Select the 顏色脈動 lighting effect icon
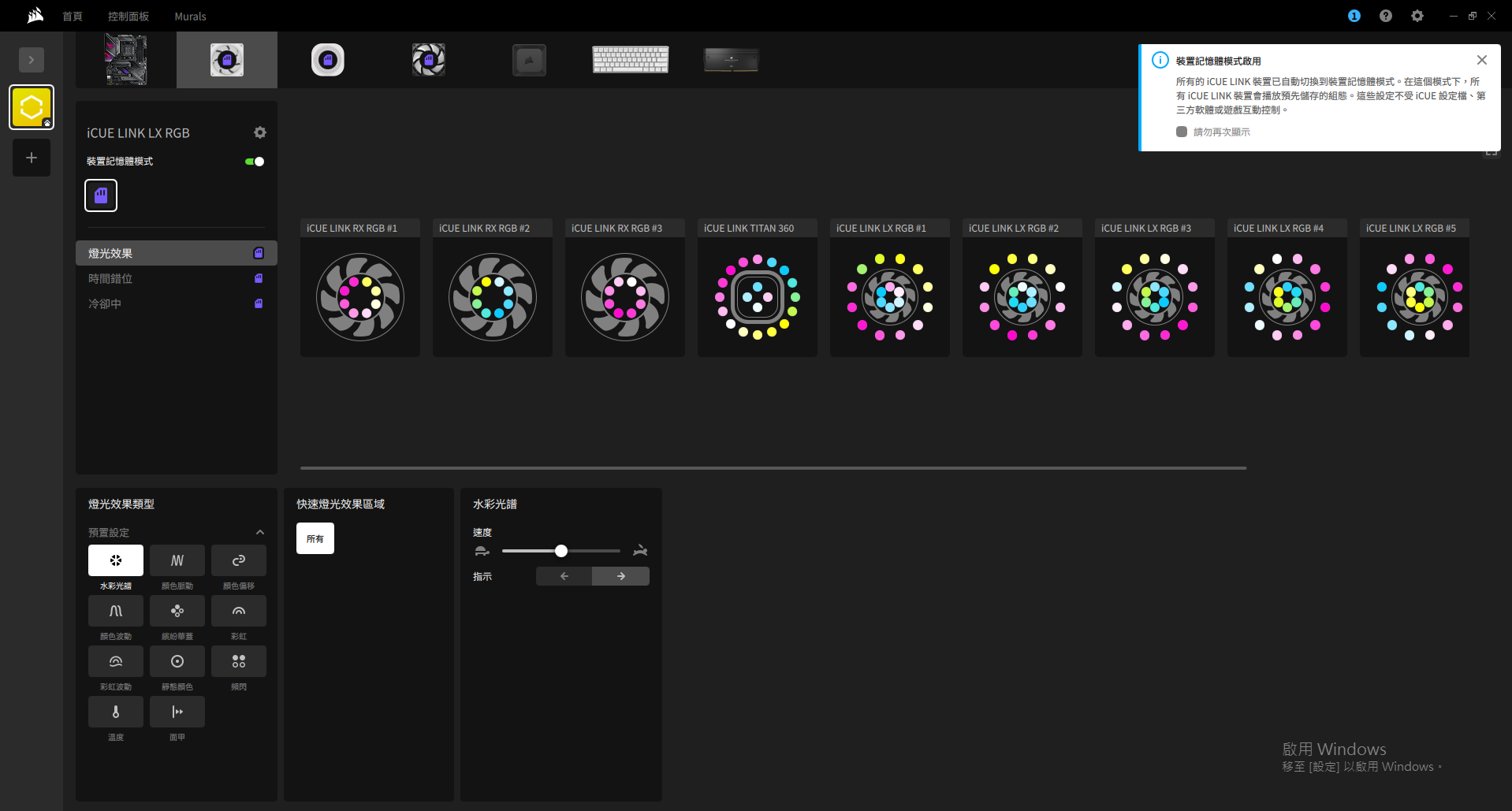The width and height of the screenshot is (1512, 811). tap(177, 560)
